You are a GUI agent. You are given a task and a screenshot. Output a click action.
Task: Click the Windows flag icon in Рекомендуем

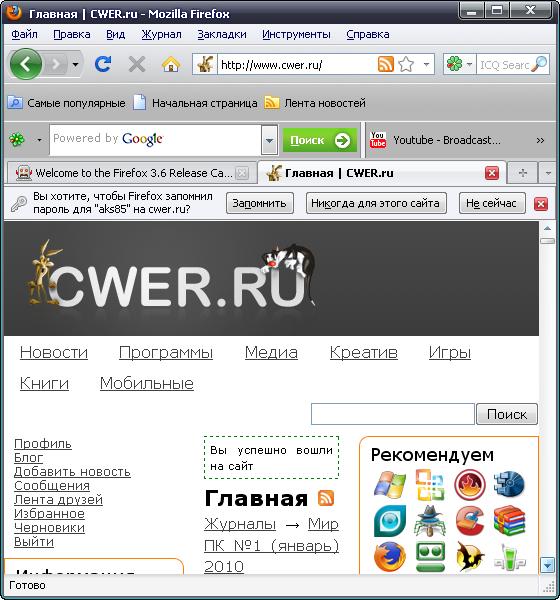point(390,485)
